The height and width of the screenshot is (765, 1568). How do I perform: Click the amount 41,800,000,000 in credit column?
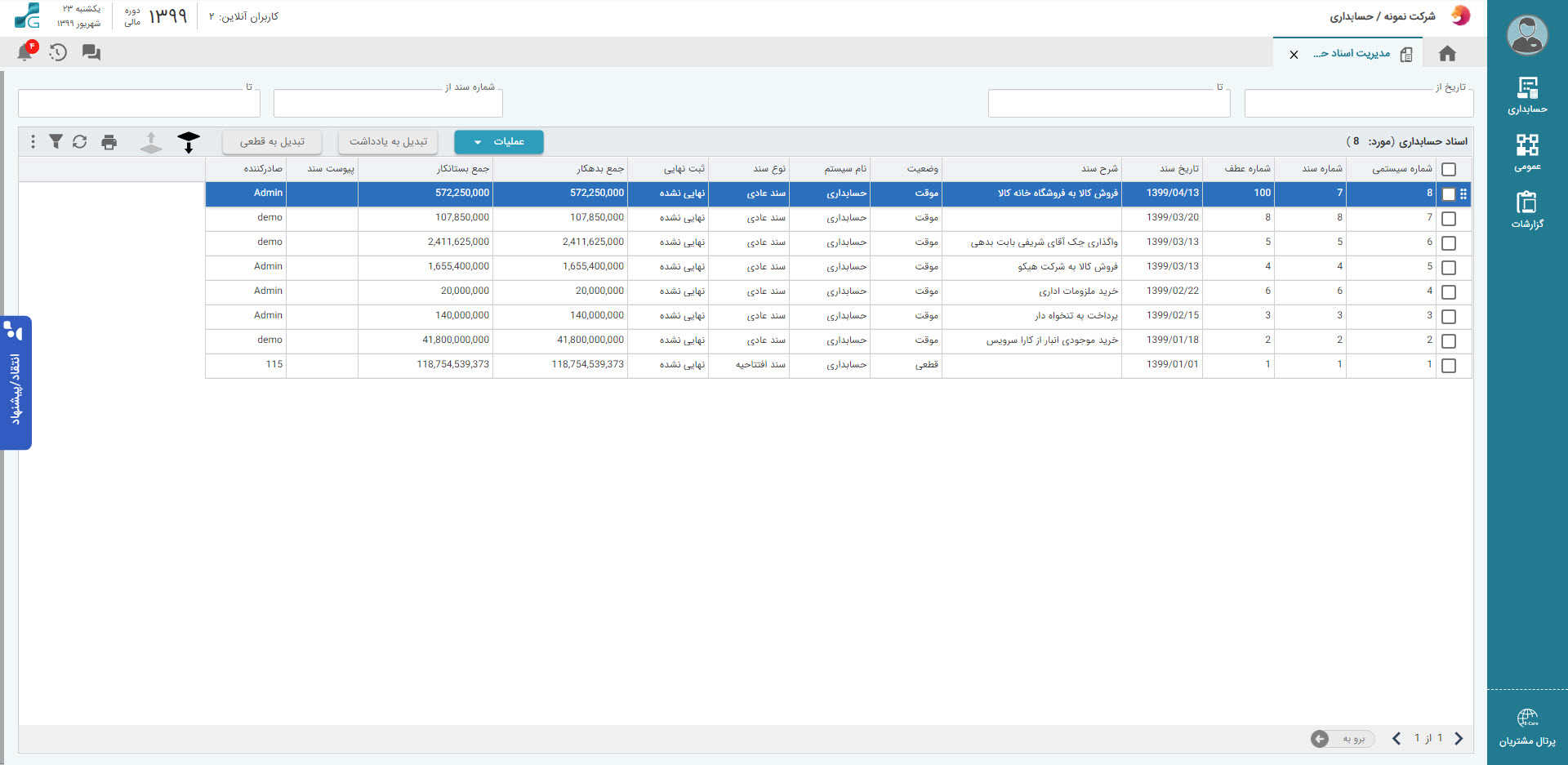[x=456, y=340]
